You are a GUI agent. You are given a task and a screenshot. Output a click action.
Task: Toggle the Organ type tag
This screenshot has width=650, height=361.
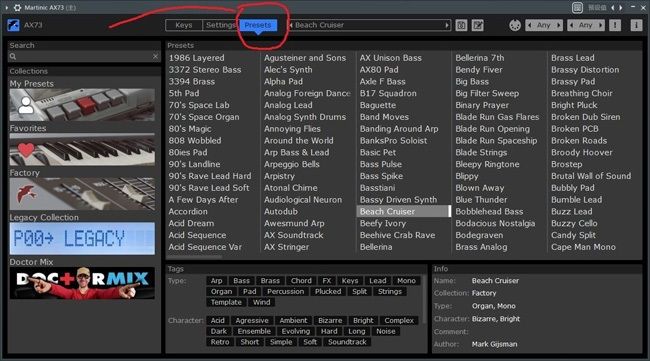(x=221, y=292)
